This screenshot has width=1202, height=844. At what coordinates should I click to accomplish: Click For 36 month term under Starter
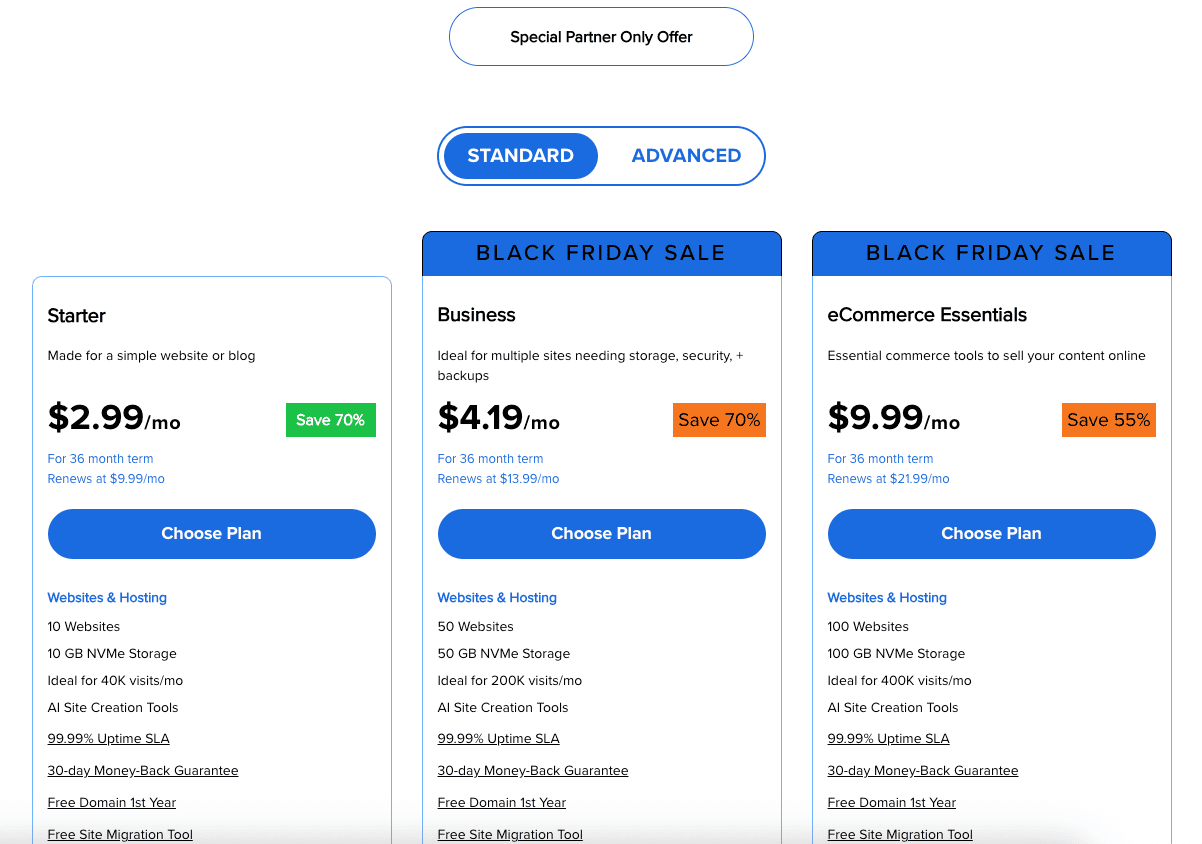coord(100,459)
